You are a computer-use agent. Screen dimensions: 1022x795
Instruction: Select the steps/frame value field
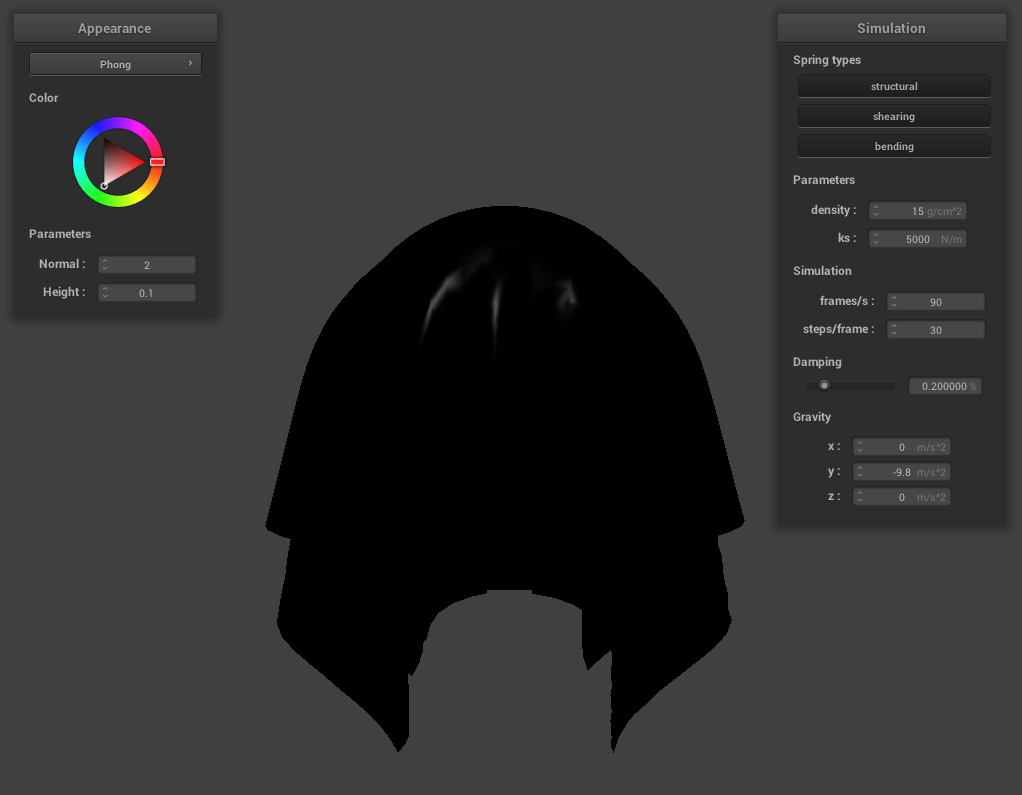point(936,330)
